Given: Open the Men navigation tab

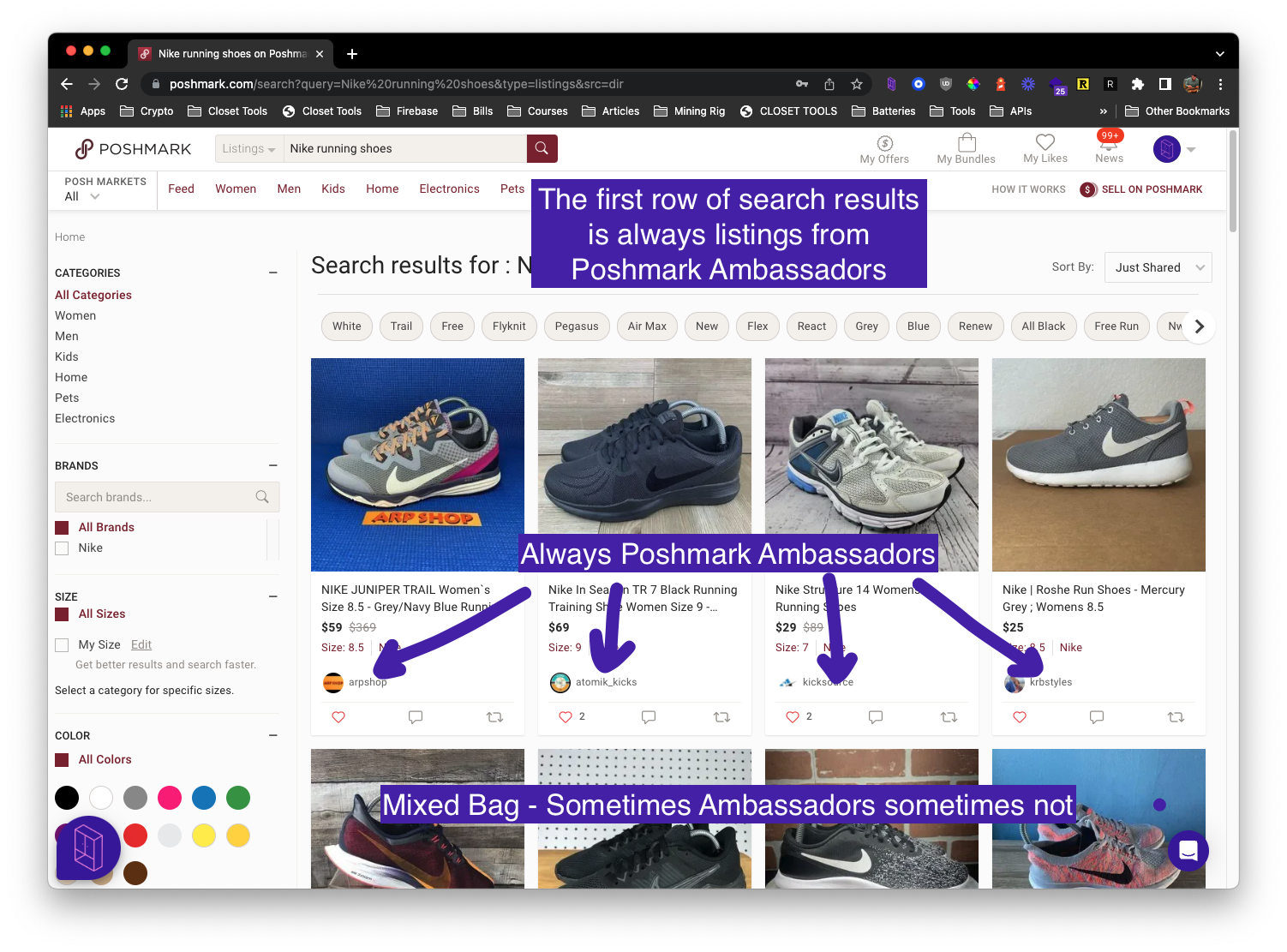Looking at the screenshot, I should pos(289,189).
